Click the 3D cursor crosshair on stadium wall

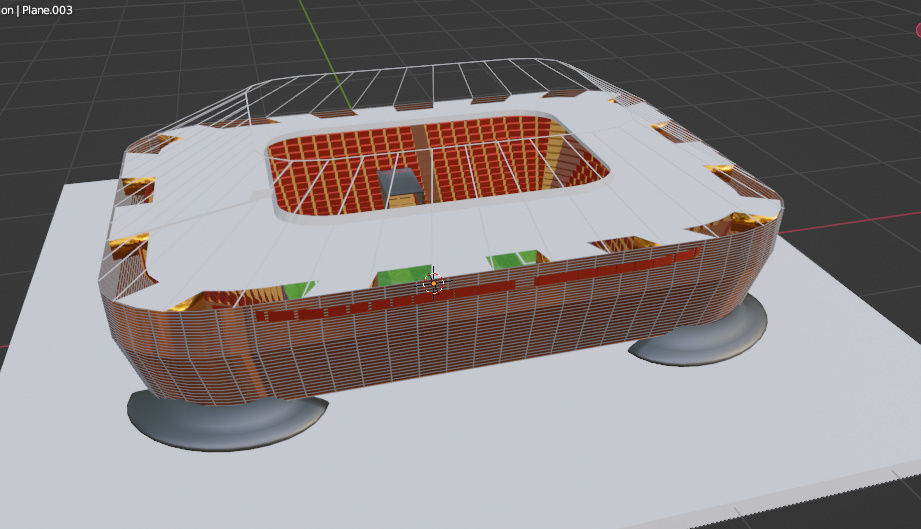coord(433,284)
